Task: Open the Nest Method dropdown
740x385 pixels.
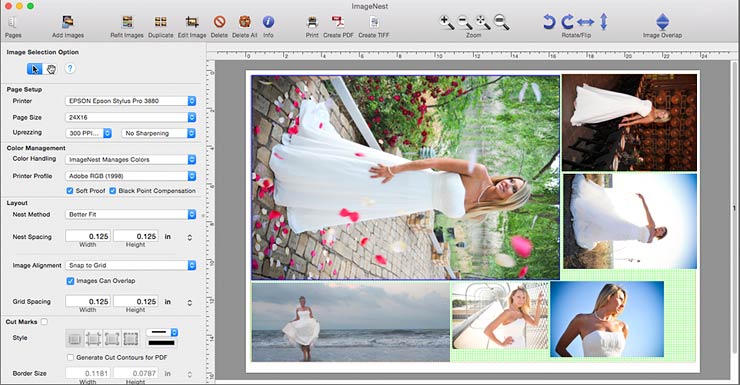Action: pos(130,214)
